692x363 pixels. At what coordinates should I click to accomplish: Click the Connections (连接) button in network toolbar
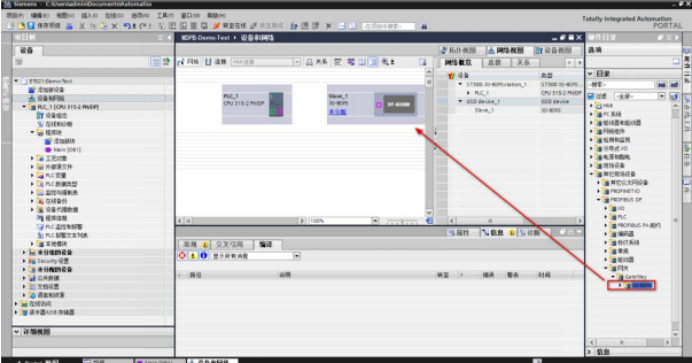(216, 62)
